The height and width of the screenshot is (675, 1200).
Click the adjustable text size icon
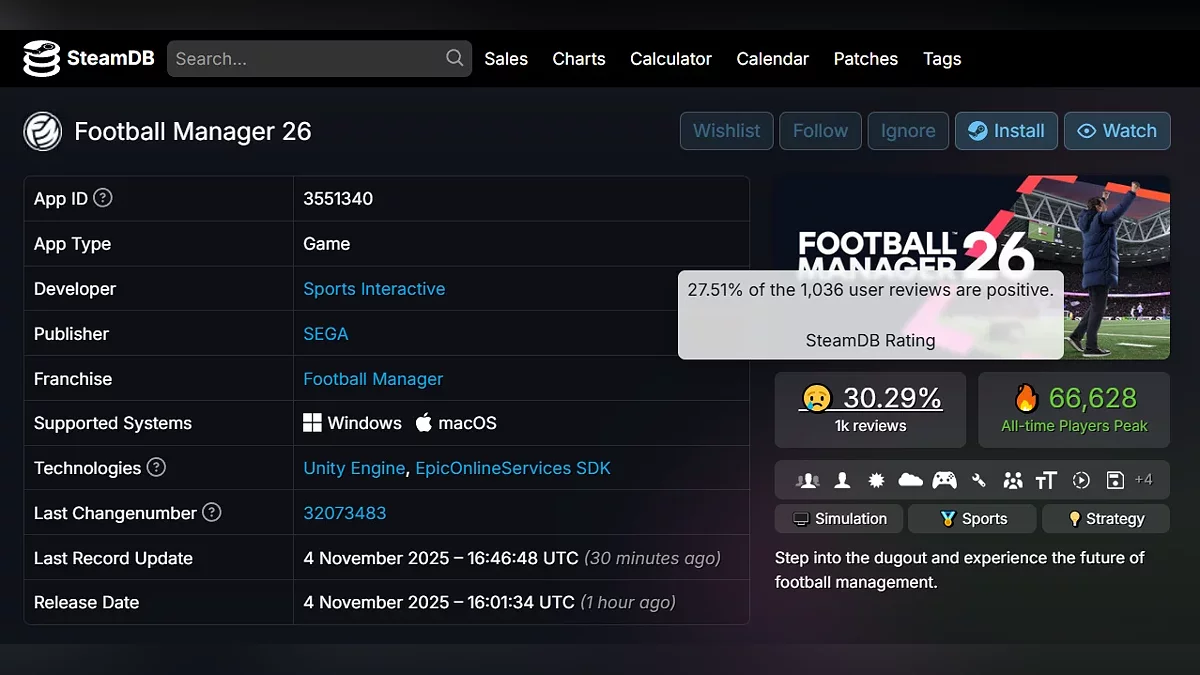pos(1046,480)
